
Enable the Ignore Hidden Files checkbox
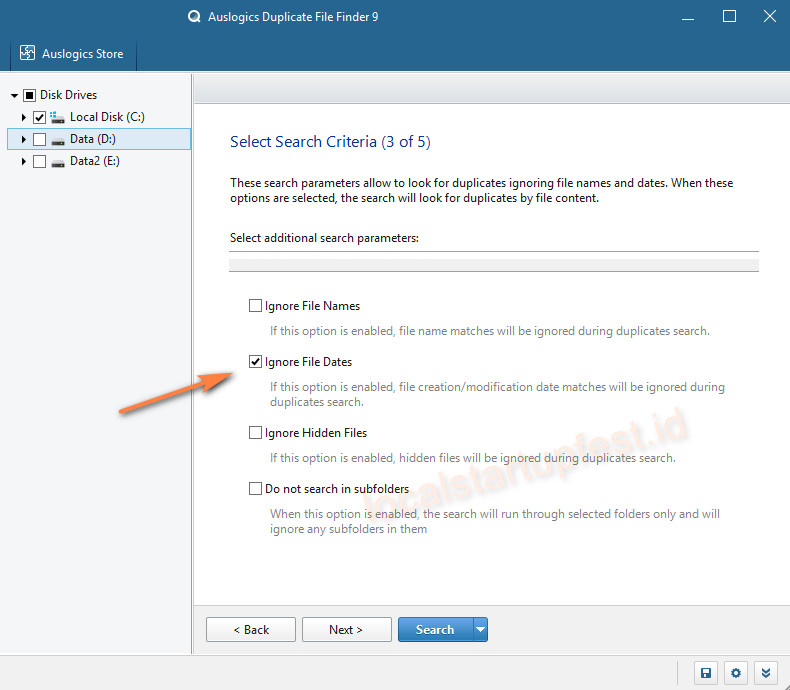click(255, 433)
